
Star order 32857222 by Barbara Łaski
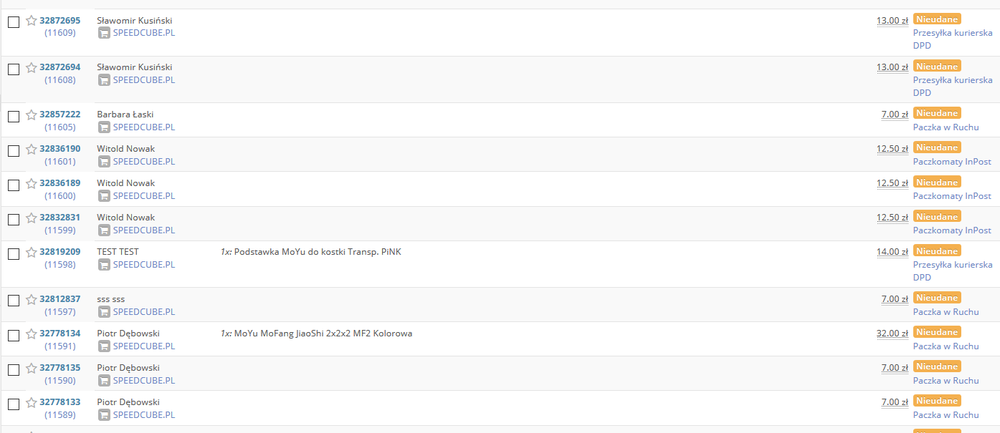(x=31, y=115)
